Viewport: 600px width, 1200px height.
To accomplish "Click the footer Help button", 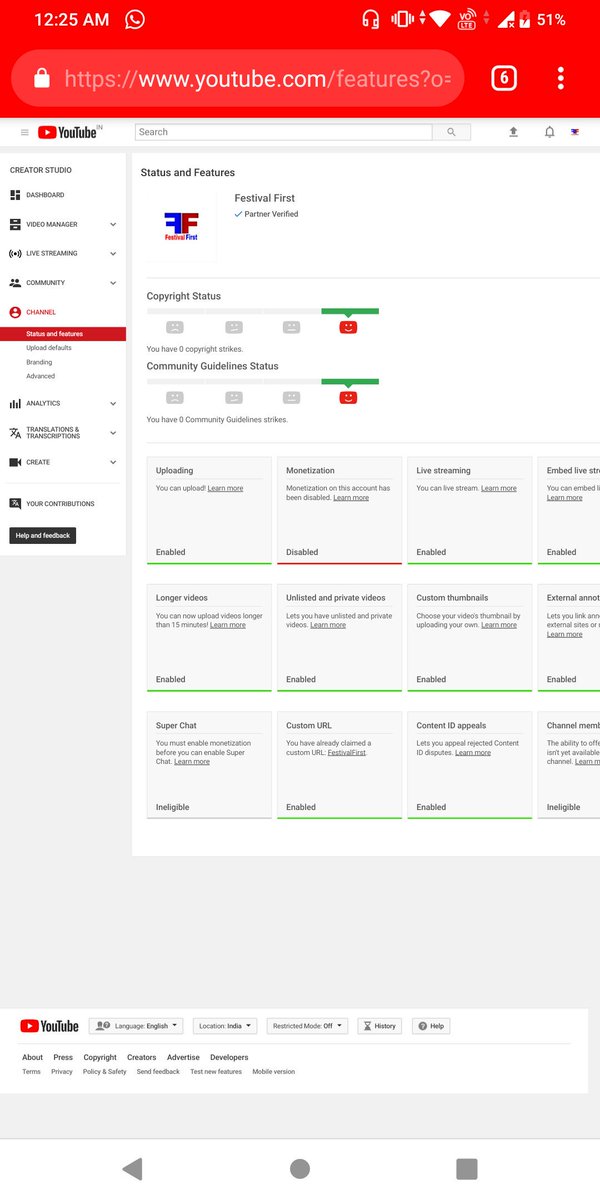I will click(431, 1026).
